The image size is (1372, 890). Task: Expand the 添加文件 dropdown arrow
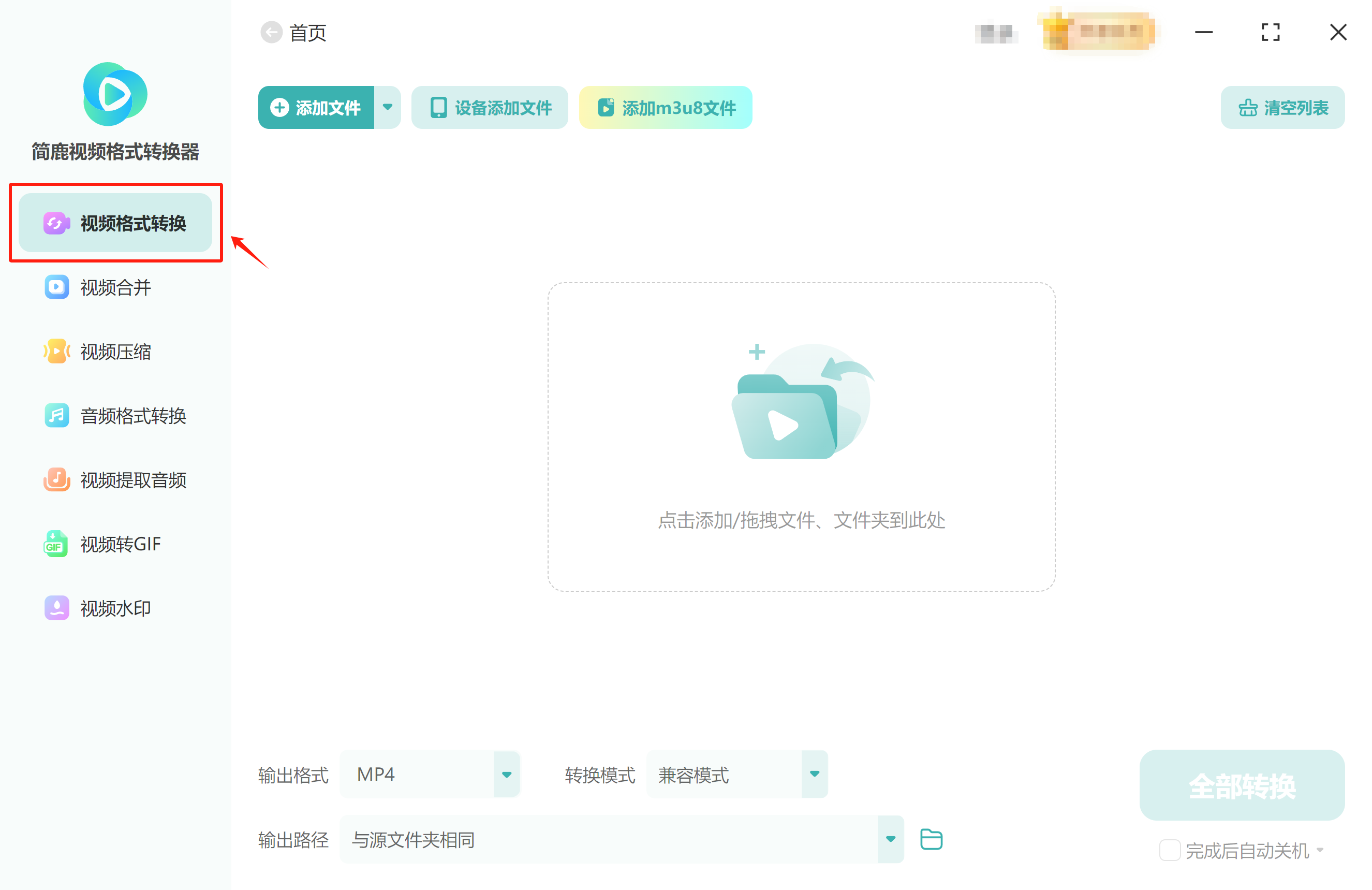[x=388, y=107]
